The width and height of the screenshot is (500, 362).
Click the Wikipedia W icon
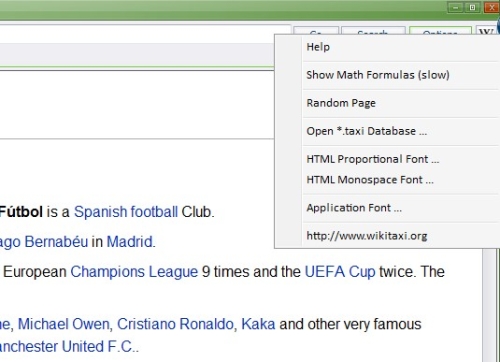tap(485, 31)
